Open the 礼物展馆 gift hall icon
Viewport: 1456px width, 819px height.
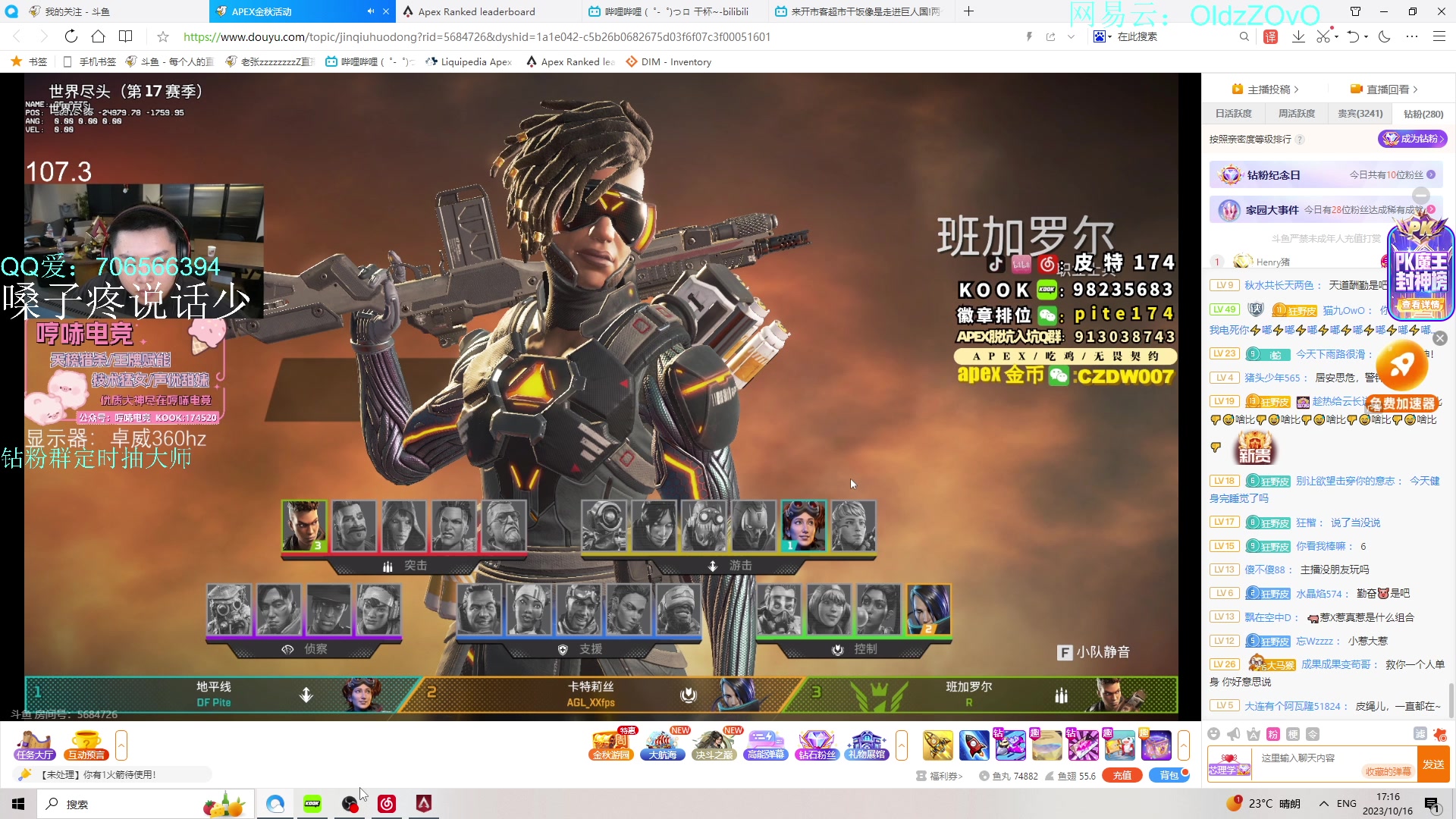867,744
